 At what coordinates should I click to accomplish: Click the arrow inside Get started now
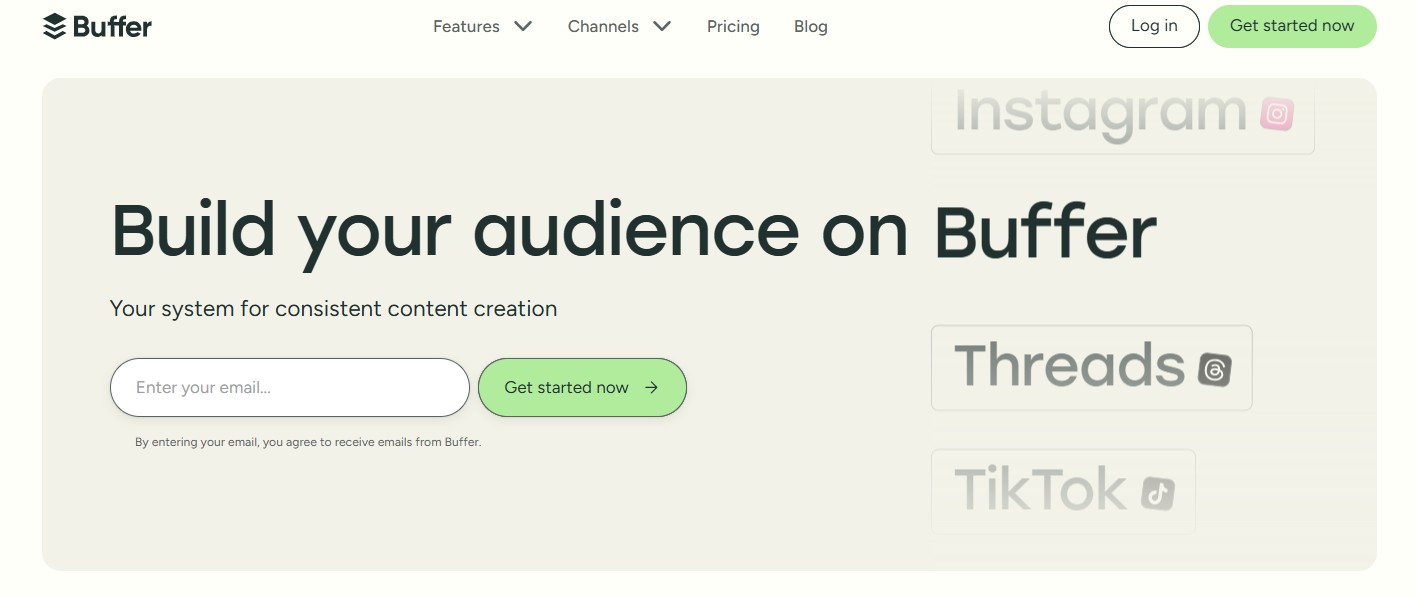click(x=651, y=387)
